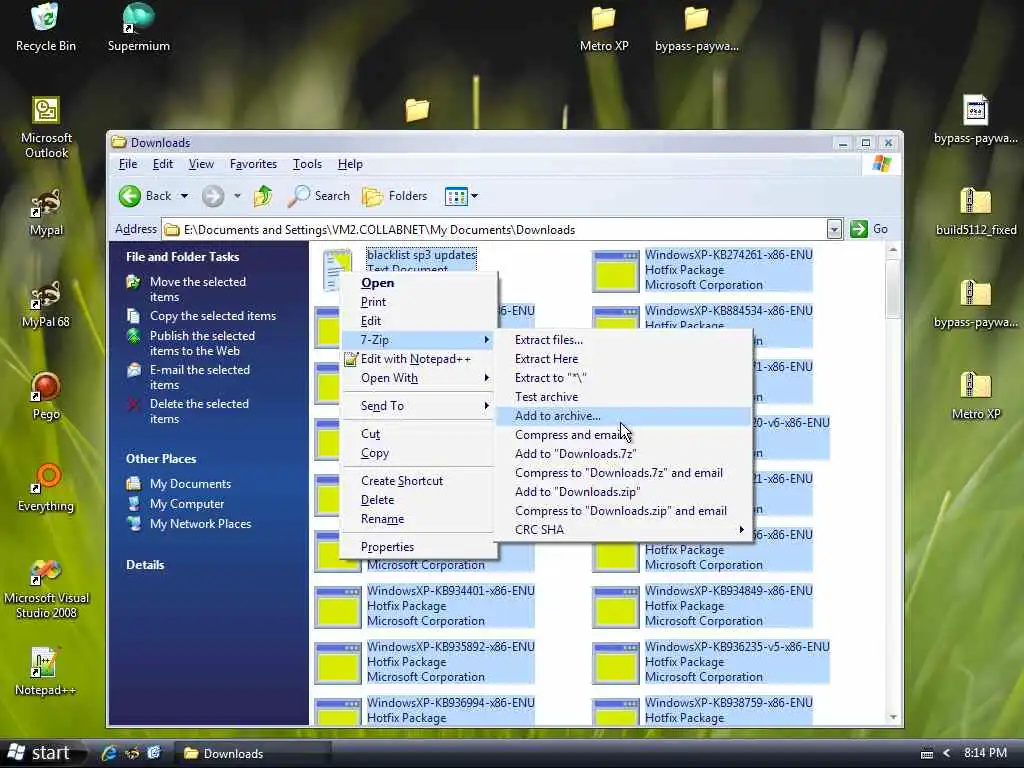The height and width of the screenshot is (768, 1024).
Task: Click inside the Explorer address field
Action: coord(494,230)
